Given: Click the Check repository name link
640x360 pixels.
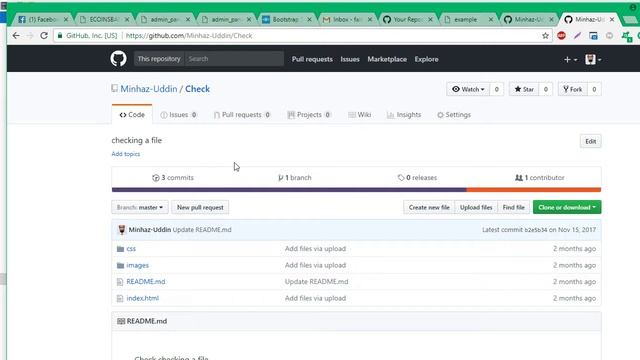Looking at the screenshot, I should click(x=198, y=89).
